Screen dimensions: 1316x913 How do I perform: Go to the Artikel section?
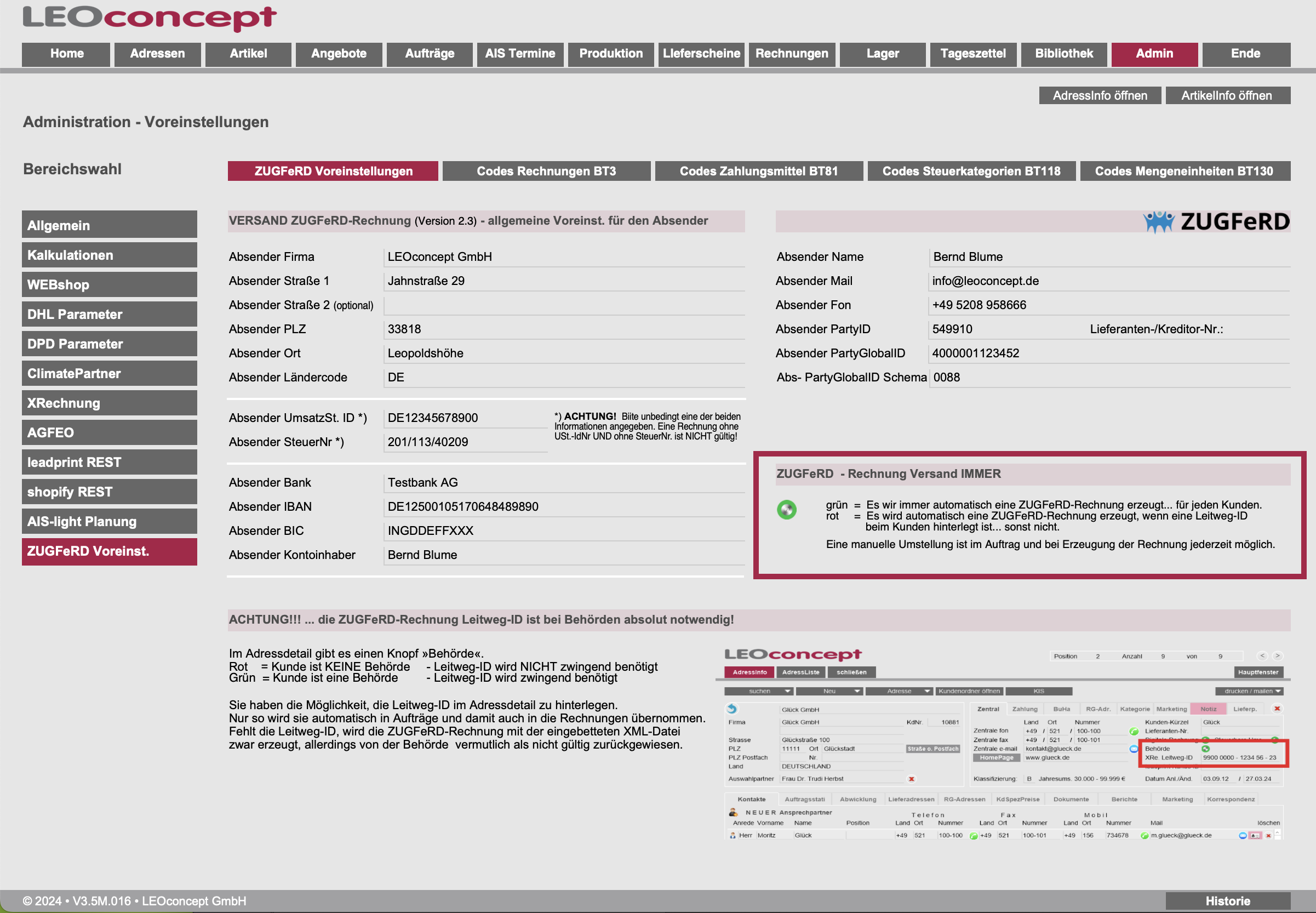point(248,54)
